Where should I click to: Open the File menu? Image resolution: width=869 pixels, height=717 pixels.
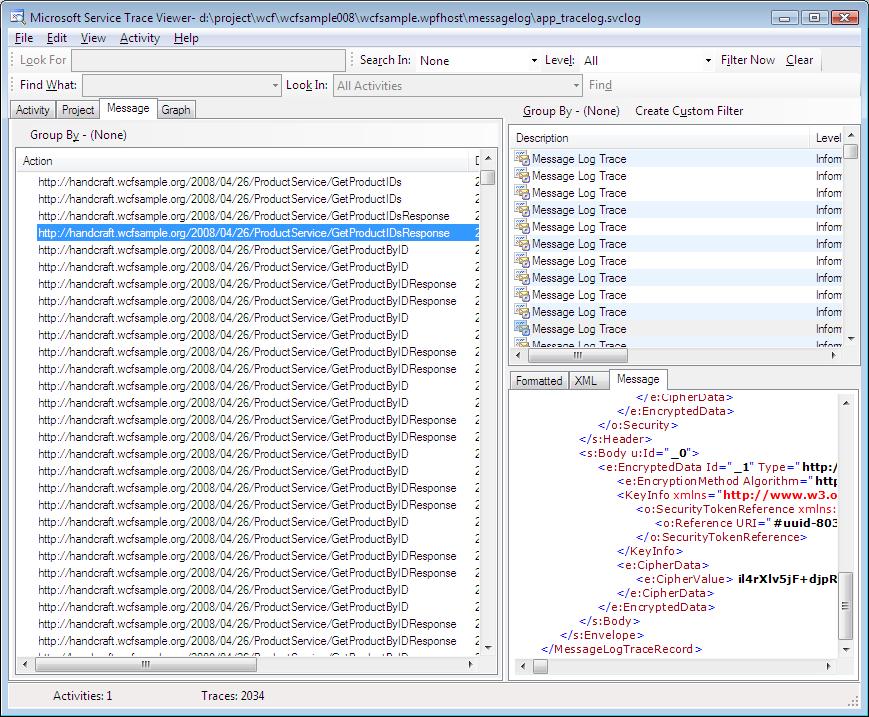tap(24, 38)
